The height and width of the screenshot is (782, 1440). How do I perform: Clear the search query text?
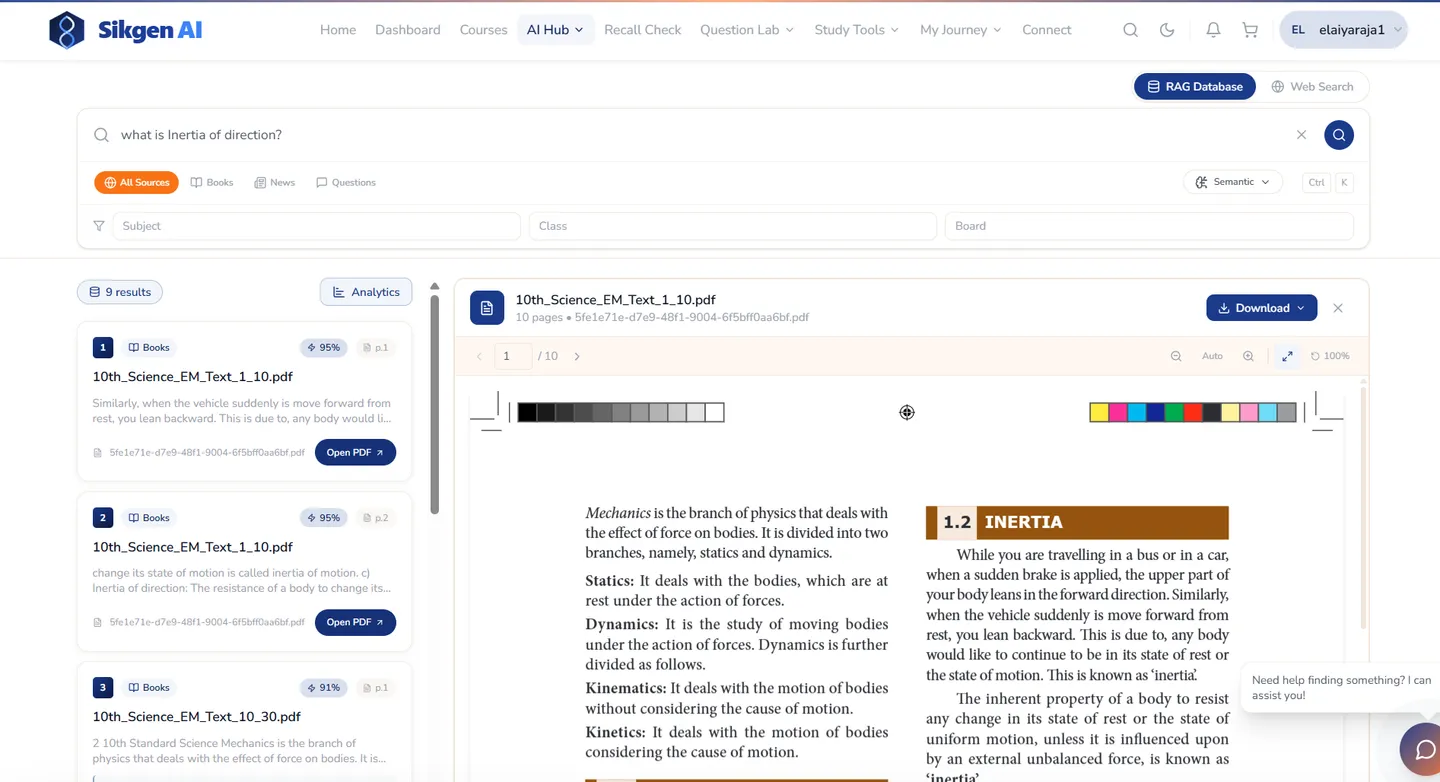[x=1301, y=135]
